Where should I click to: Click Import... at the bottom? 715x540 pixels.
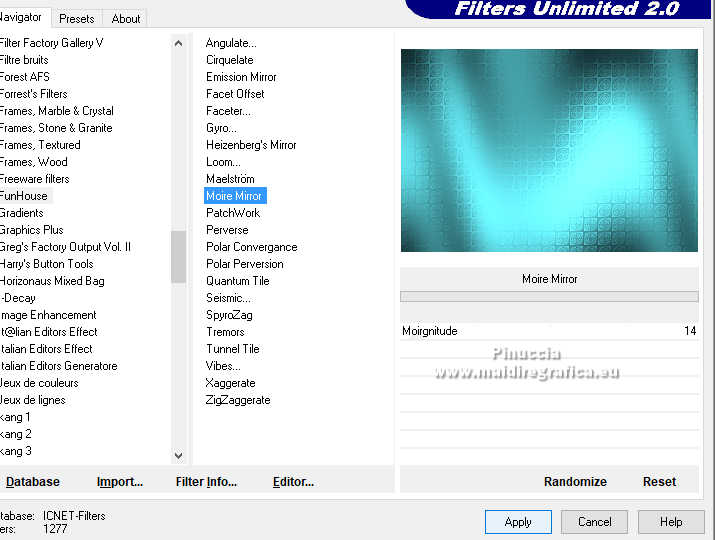pyautogui.click(x=120, y=482)
